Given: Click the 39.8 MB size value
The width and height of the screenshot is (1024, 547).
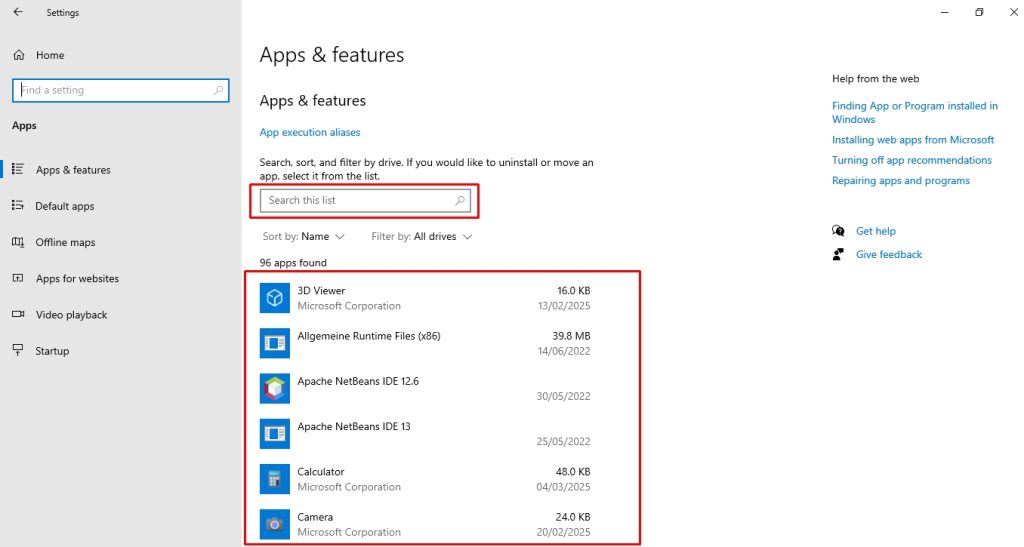Looking at the screenshot, I should tap(571, 336).
